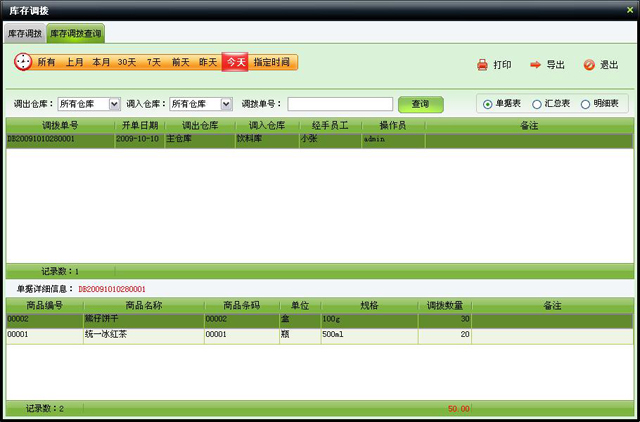This screenshot has height=422, width=640.
Task: Filter by 7天 date range
Action: tap(154, 62)
